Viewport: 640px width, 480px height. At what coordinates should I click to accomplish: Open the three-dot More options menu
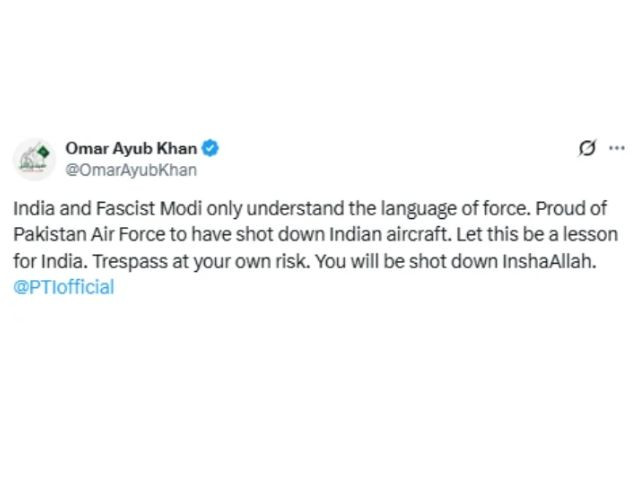point(617,148)
